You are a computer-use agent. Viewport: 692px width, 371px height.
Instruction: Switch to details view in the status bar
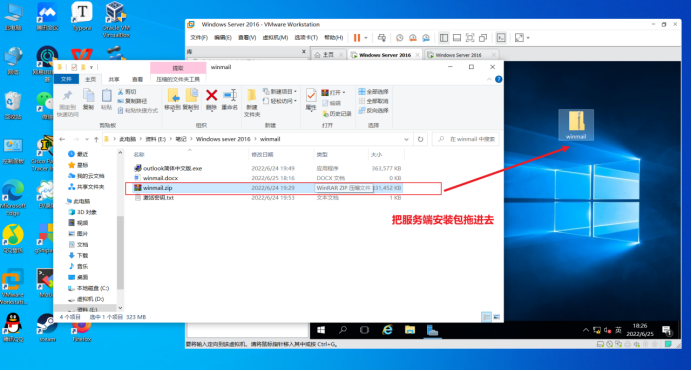point(486,317)
